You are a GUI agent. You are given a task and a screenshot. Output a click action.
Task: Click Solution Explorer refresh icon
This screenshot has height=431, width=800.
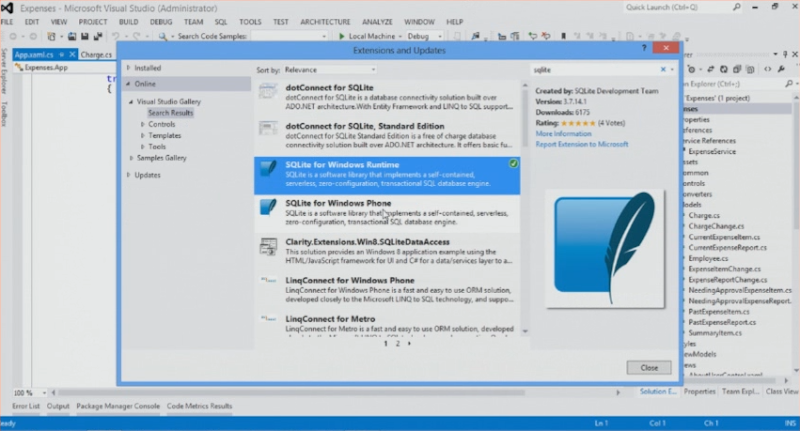point(723,69)
